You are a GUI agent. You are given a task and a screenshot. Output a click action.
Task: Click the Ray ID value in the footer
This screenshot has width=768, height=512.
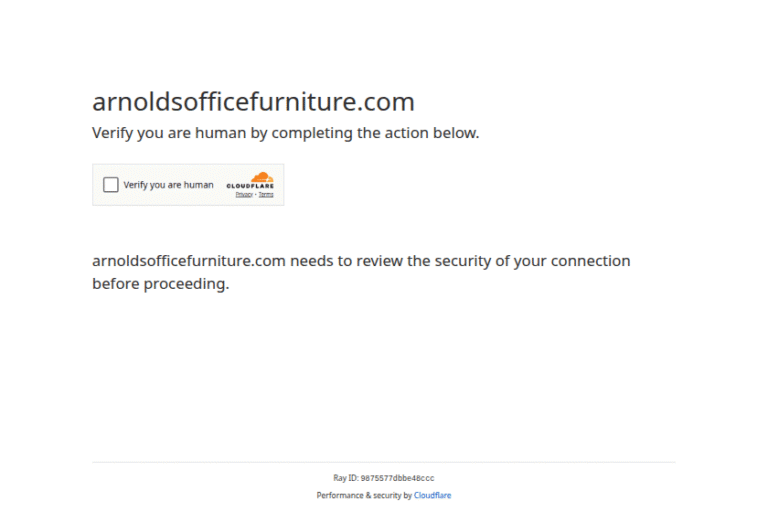[397, 478]
